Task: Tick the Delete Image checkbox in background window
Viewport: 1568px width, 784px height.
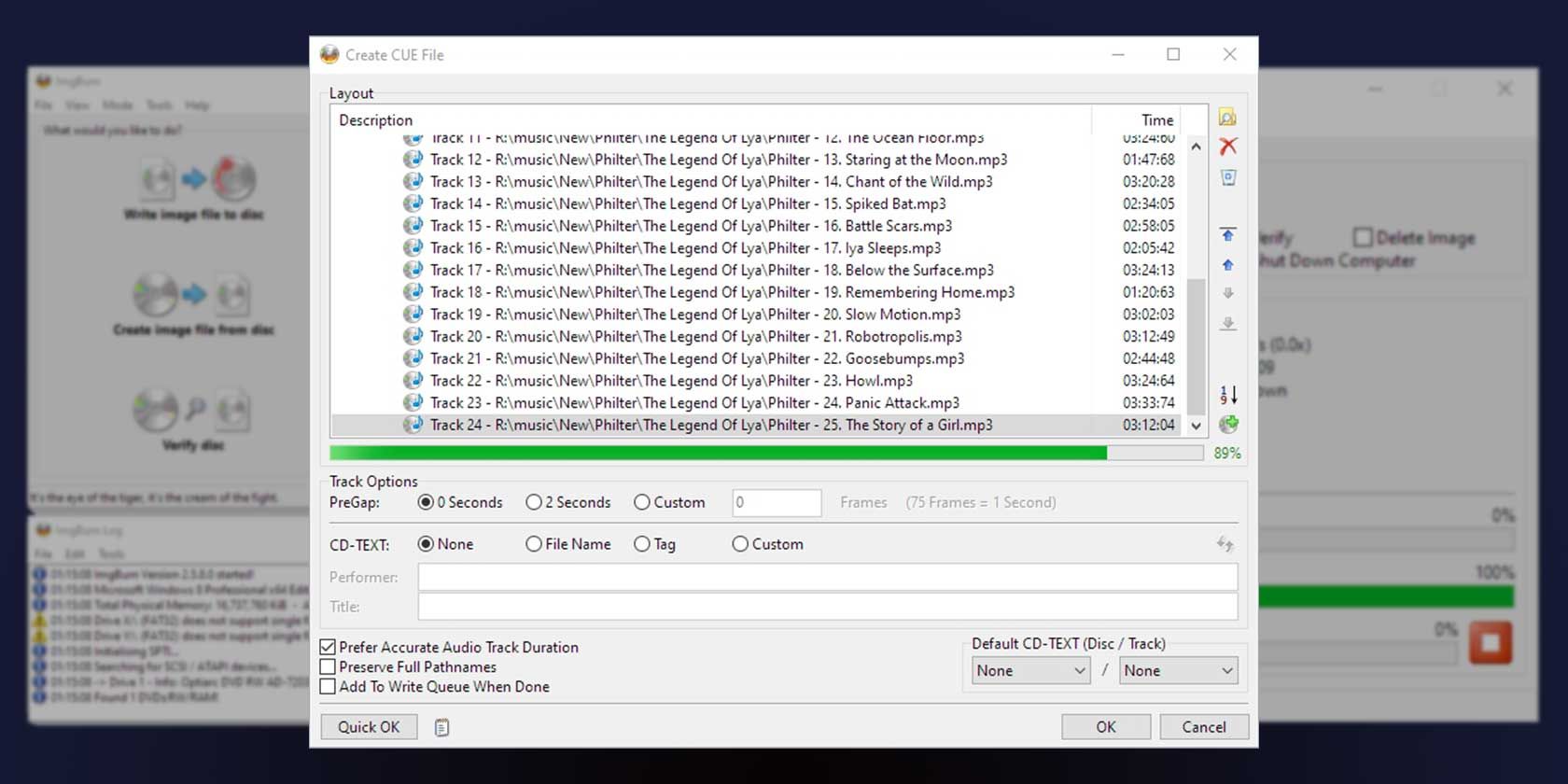Action: [1363, 237]
